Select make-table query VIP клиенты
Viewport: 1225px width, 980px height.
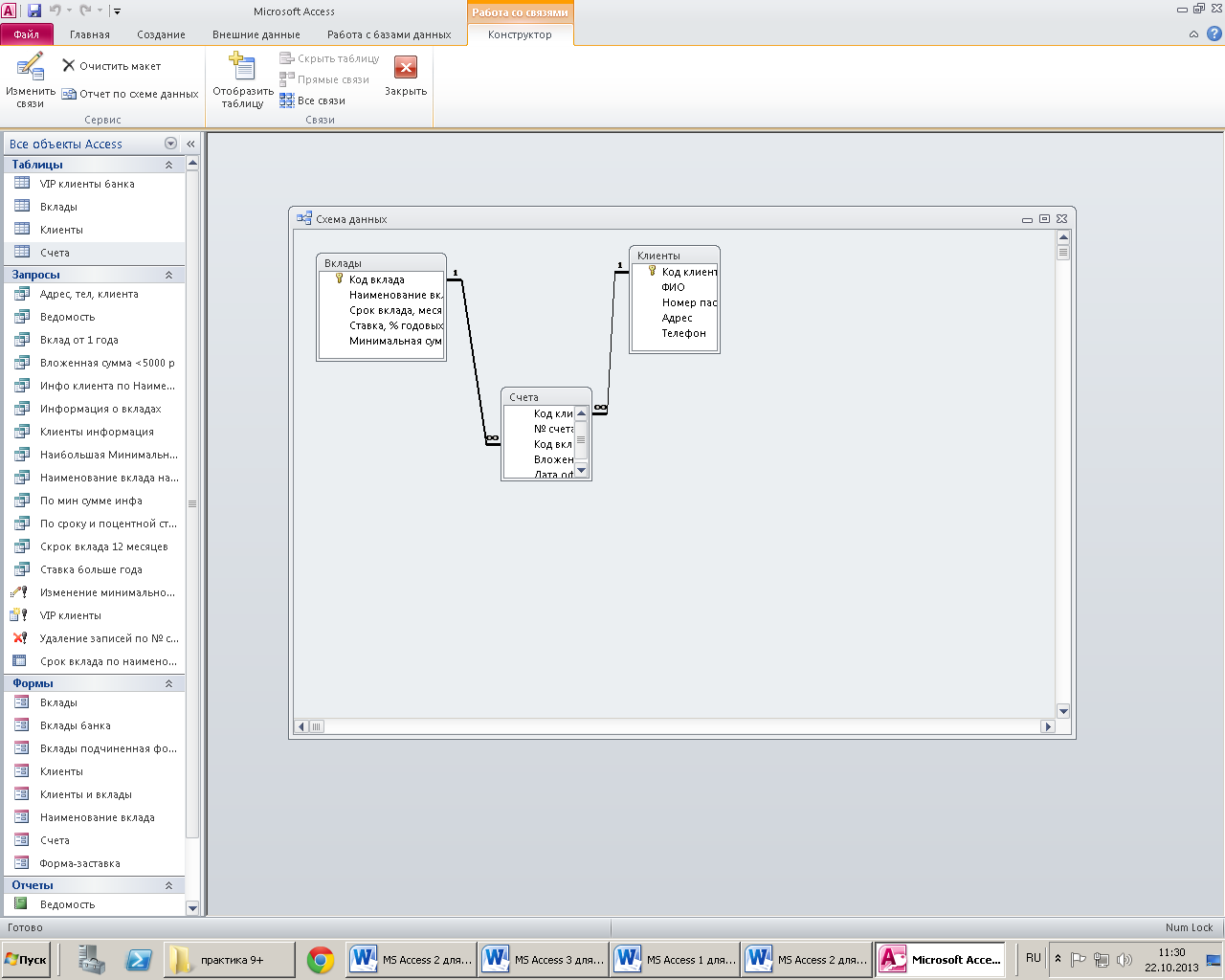(x=94, y=615)
